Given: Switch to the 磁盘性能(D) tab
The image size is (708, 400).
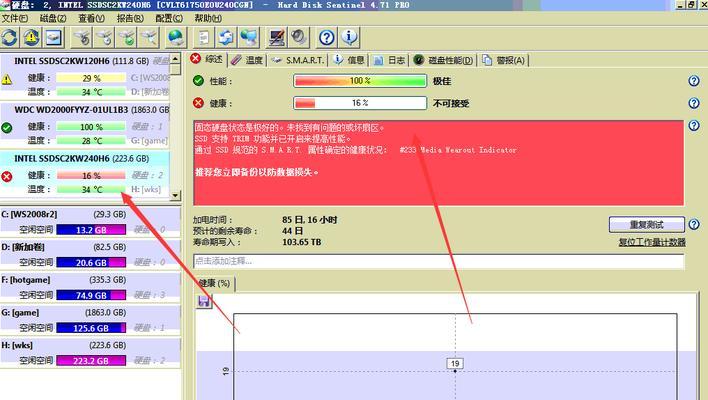Looking at the screenshot, I should coord(443,60).
